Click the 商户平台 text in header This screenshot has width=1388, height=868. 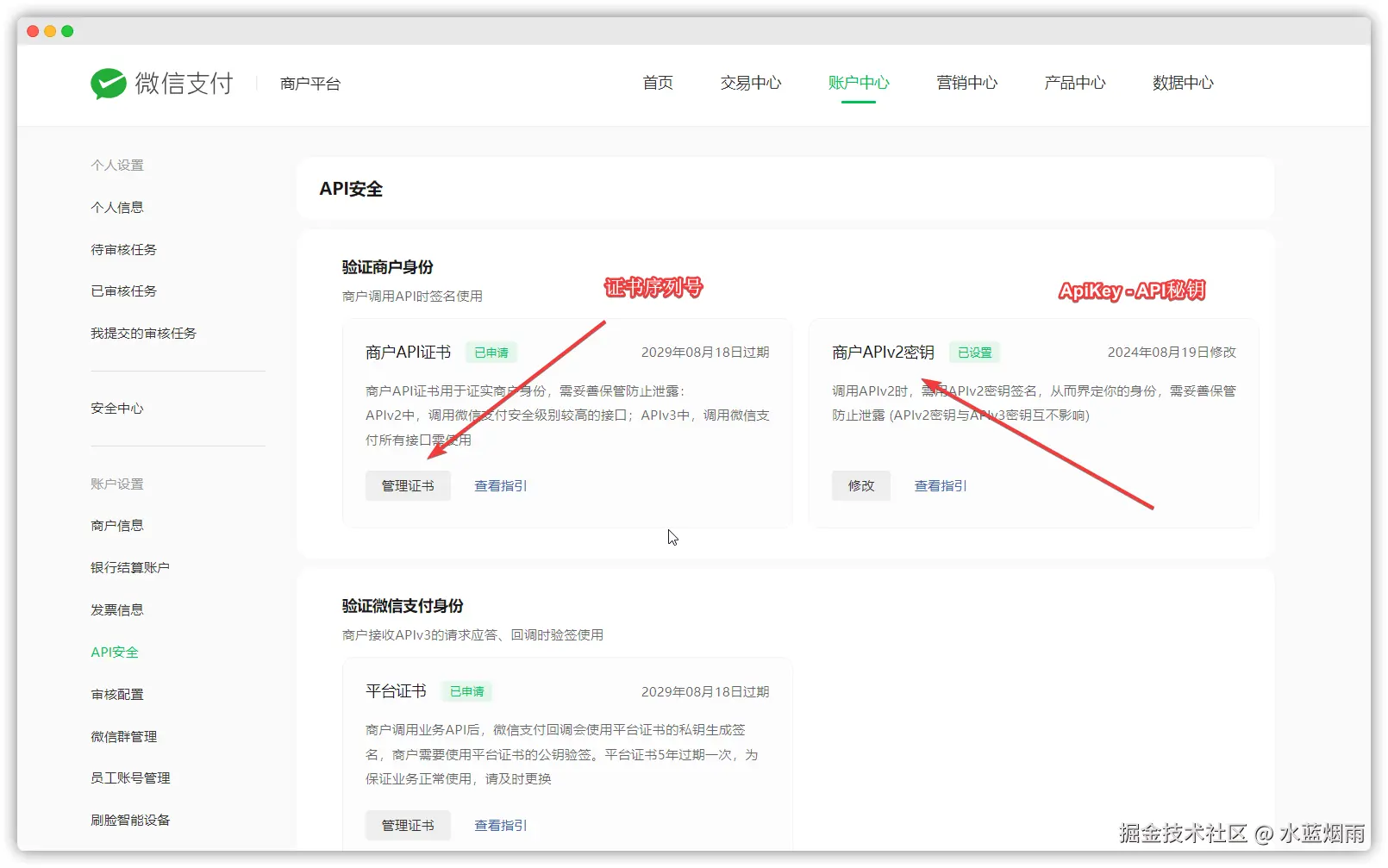point(310,84)
